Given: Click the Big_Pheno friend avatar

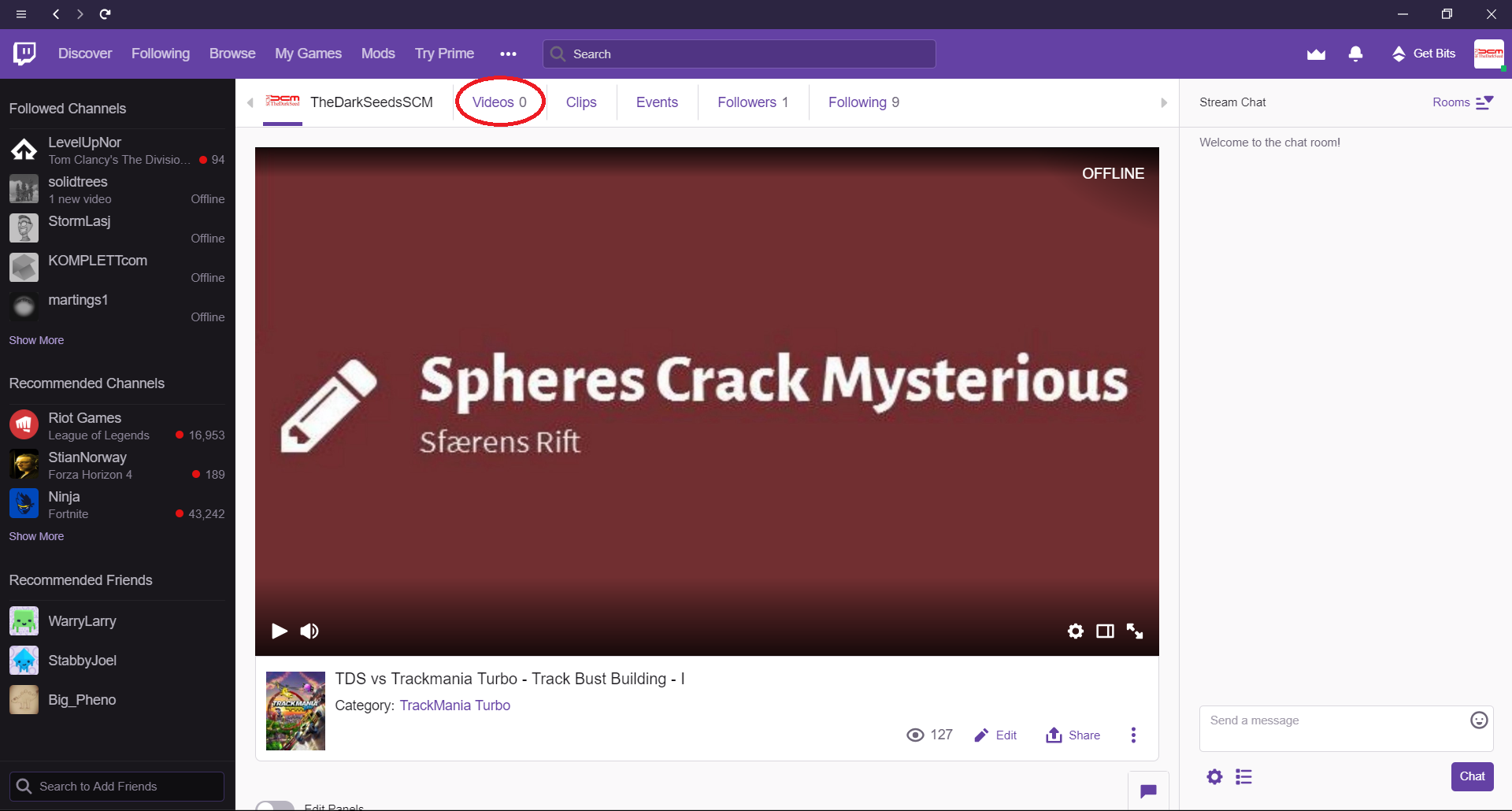Looking at the screenshot, I should [24, 700].
